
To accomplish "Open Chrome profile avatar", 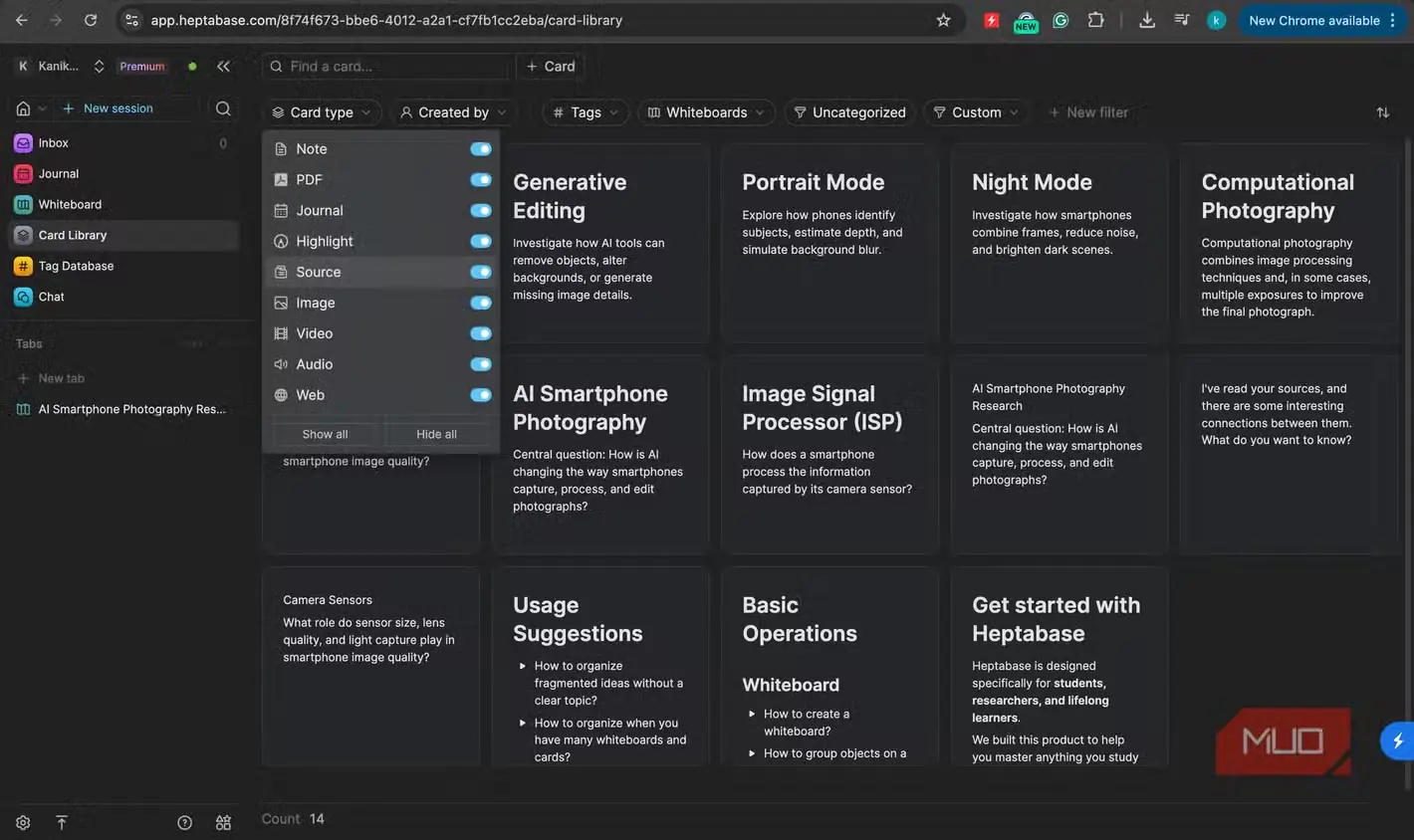I will click(x=1216, y=20).
